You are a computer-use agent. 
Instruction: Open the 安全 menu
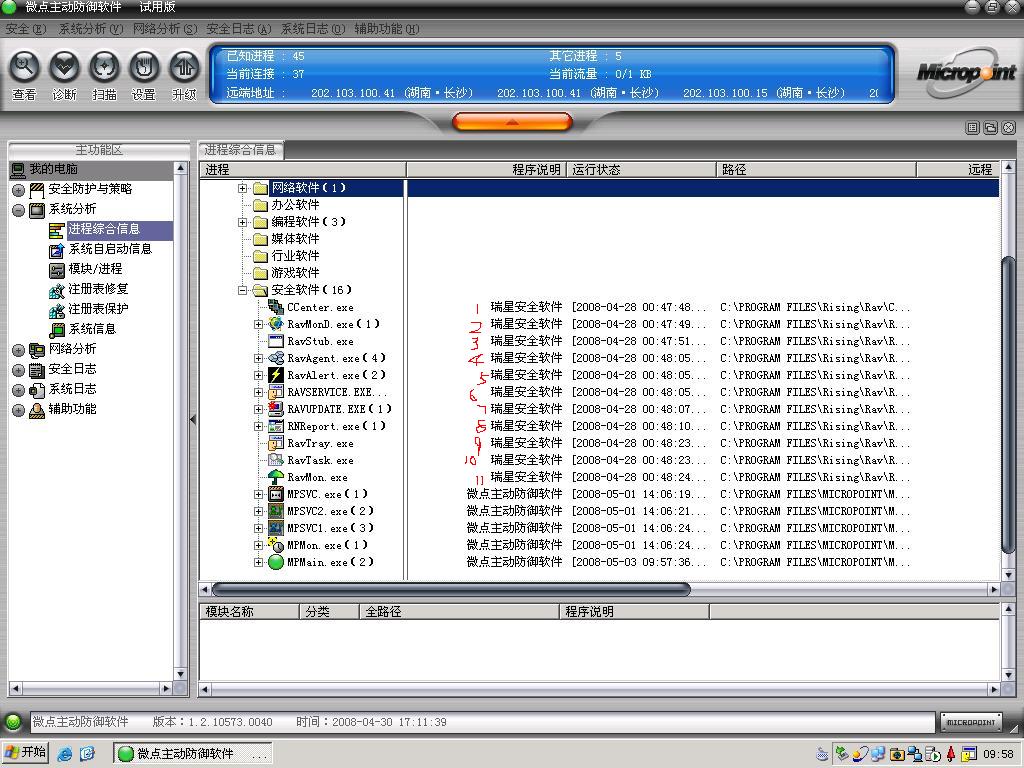[26, 29]
